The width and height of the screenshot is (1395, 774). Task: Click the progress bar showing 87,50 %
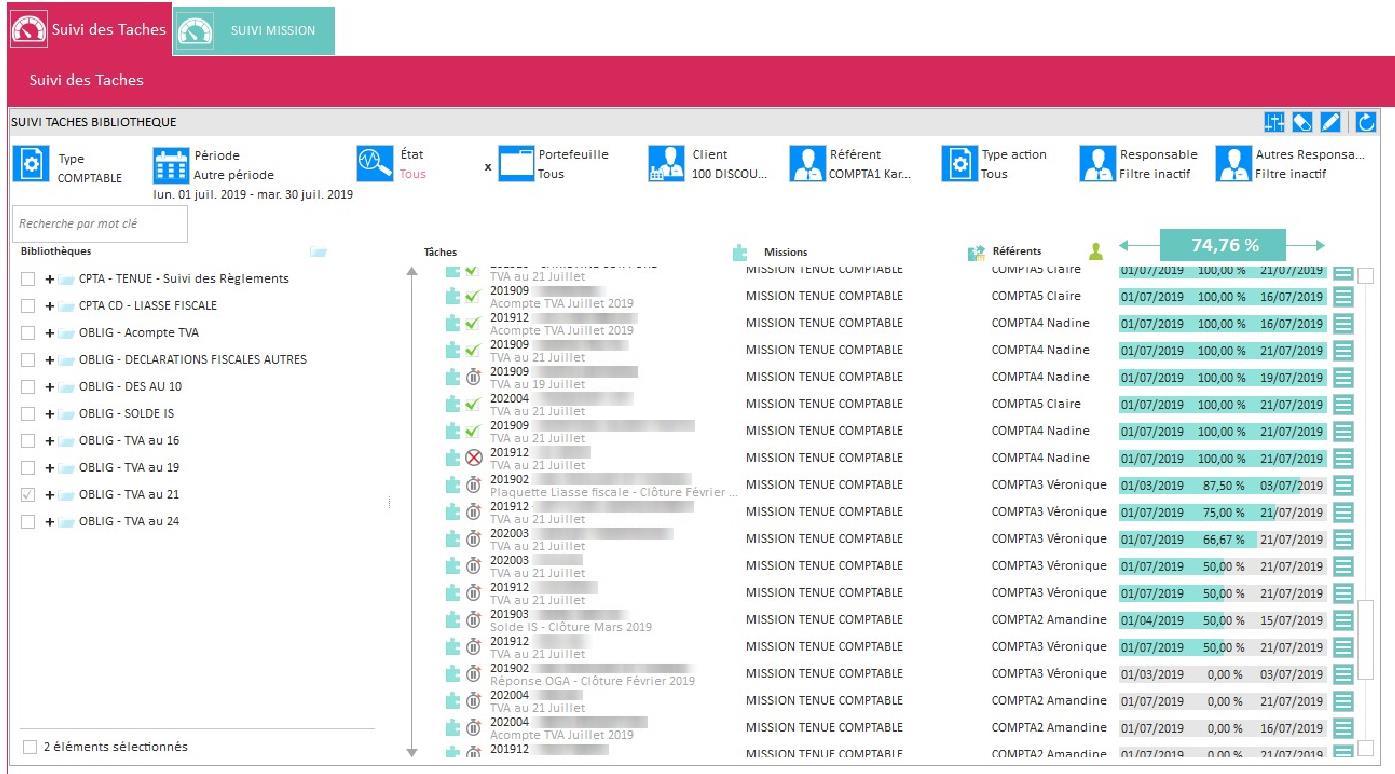tap(1223, 485)
